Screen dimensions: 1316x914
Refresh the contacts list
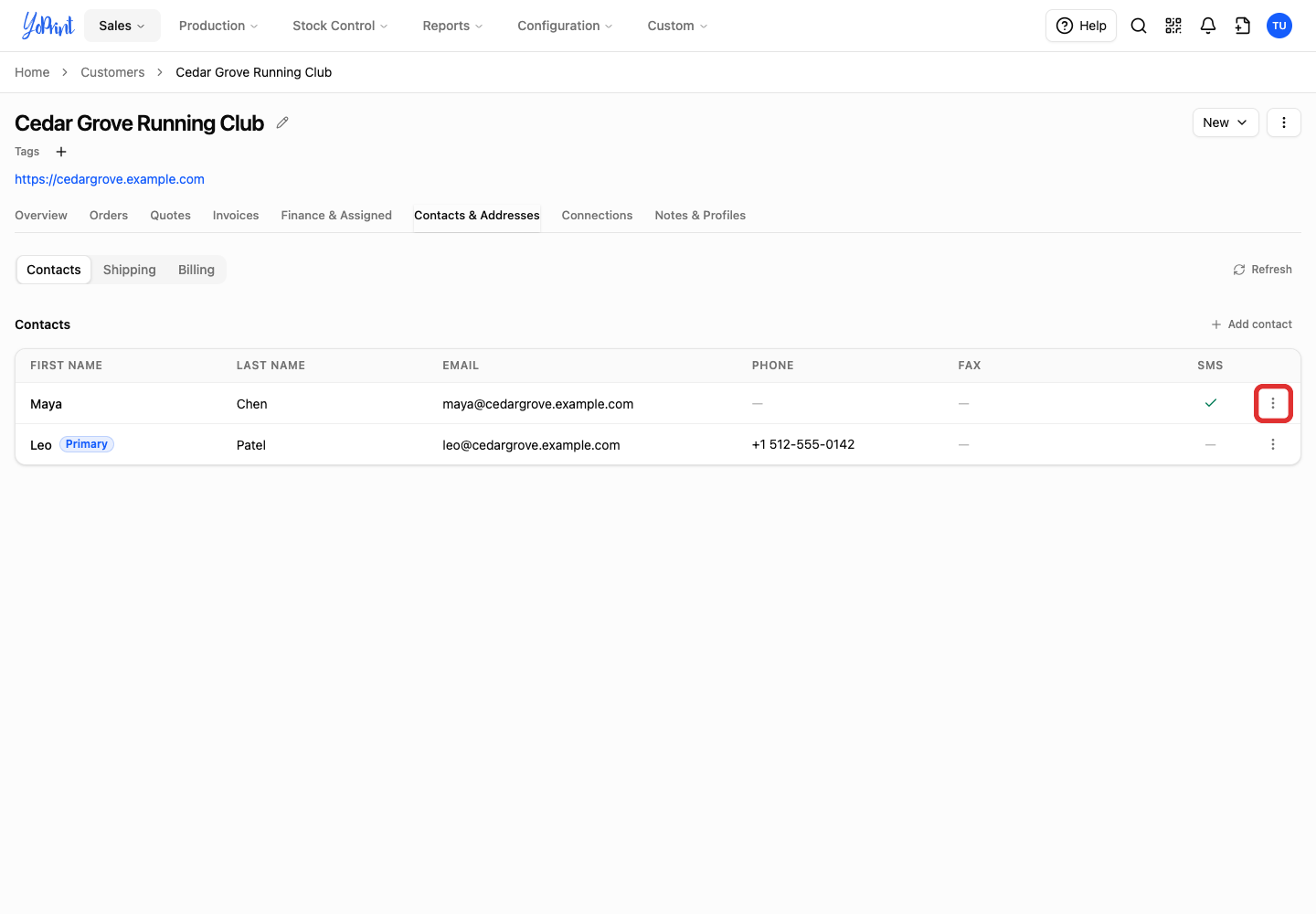pos(1262,270)
